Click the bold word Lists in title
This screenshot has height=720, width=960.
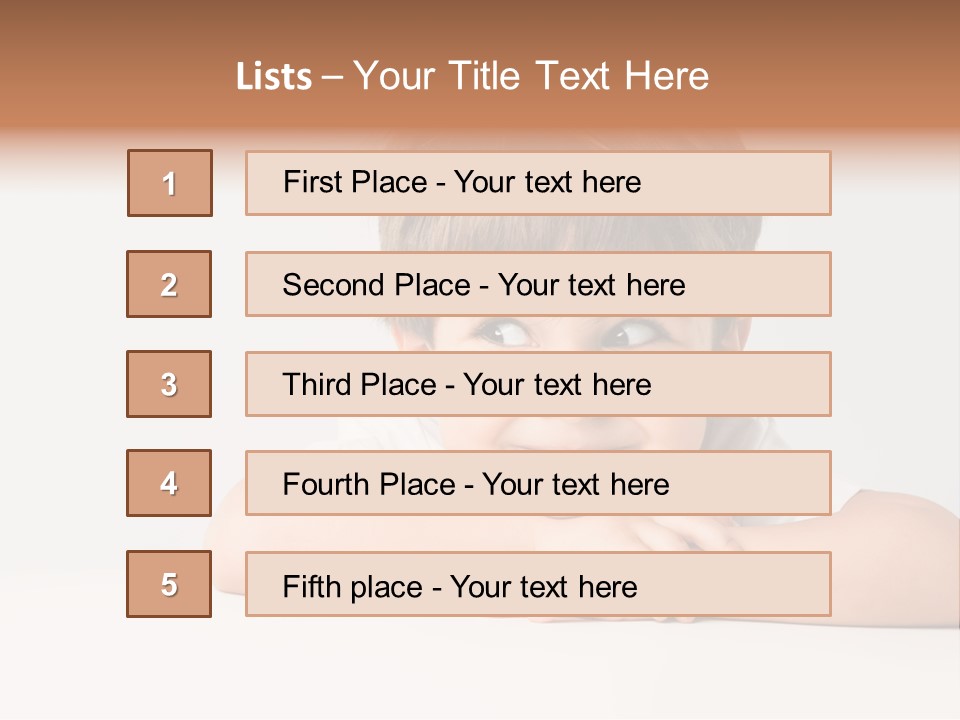pos(274,77)
